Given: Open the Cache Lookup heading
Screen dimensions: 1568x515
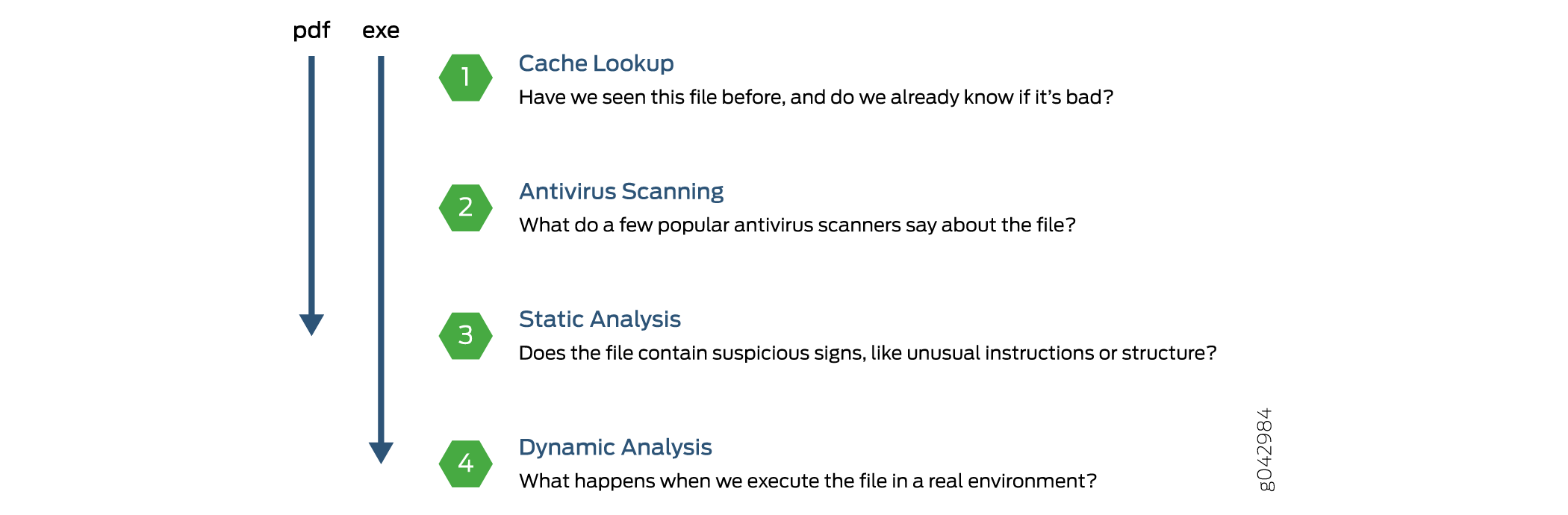Looking at the screenshot, I should 596,64.
